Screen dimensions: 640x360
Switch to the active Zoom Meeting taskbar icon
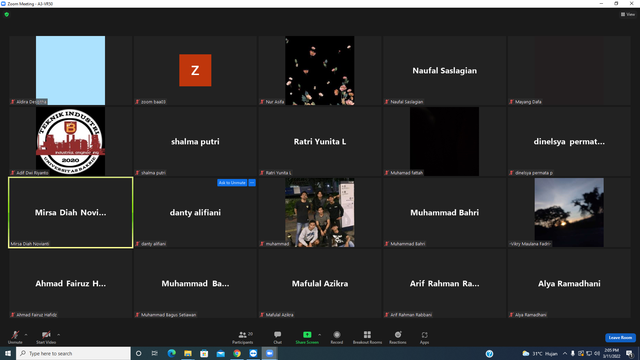pos(269,353)
